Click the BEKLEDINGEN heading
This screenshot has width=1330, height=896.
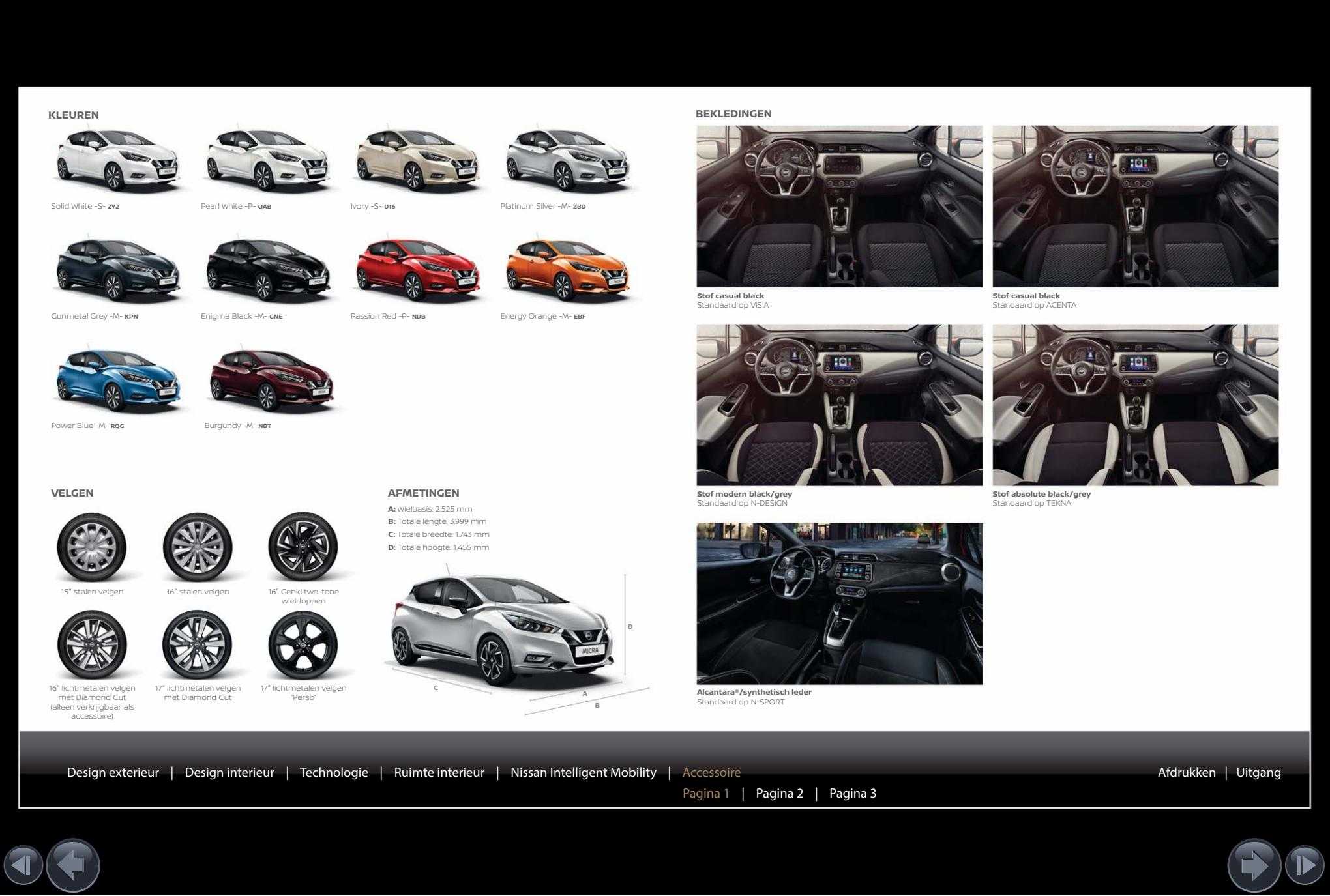(733, 113)
